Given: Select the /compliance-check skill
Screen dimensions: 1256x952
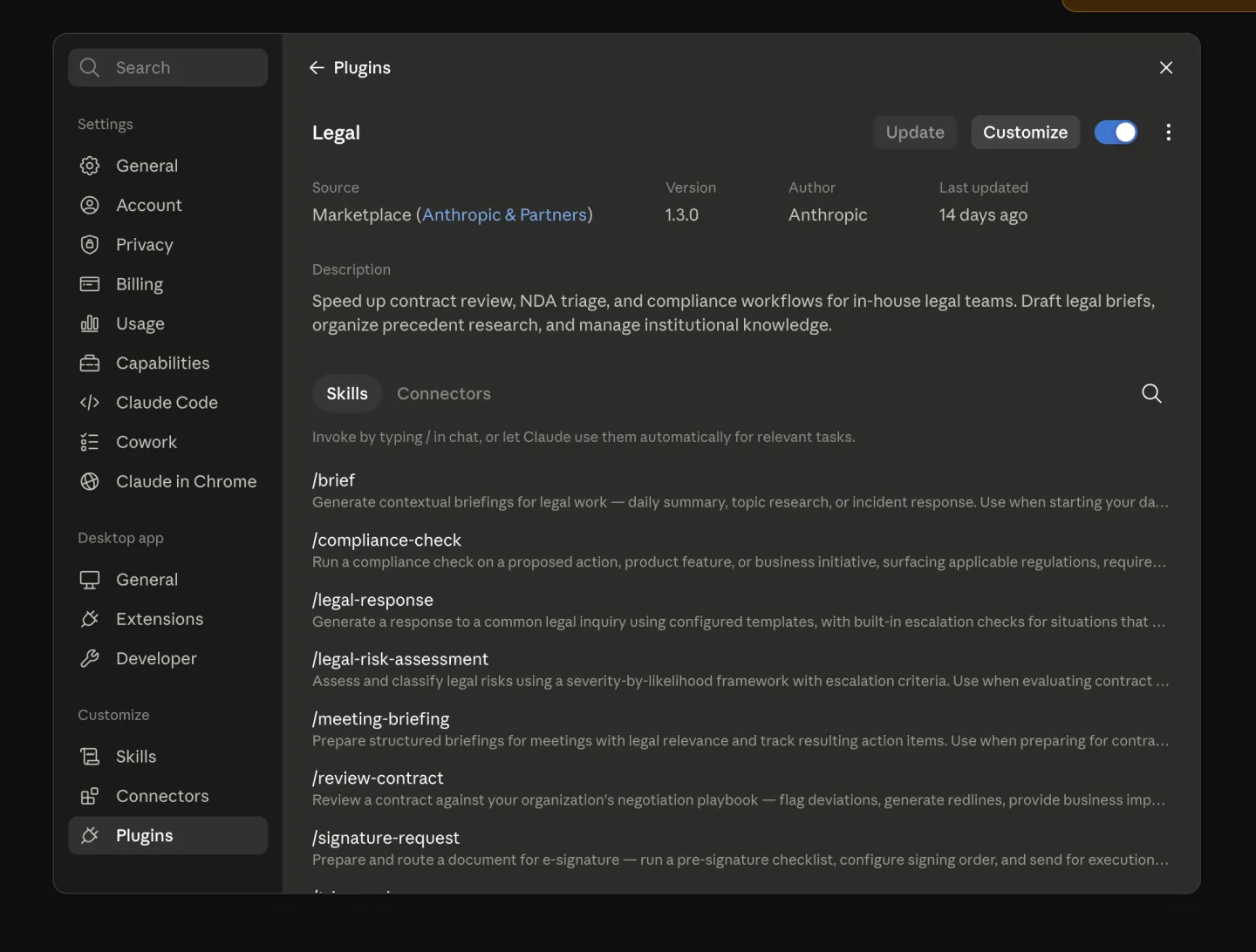Looking at the screenshot, I should (x=741, y=550).
